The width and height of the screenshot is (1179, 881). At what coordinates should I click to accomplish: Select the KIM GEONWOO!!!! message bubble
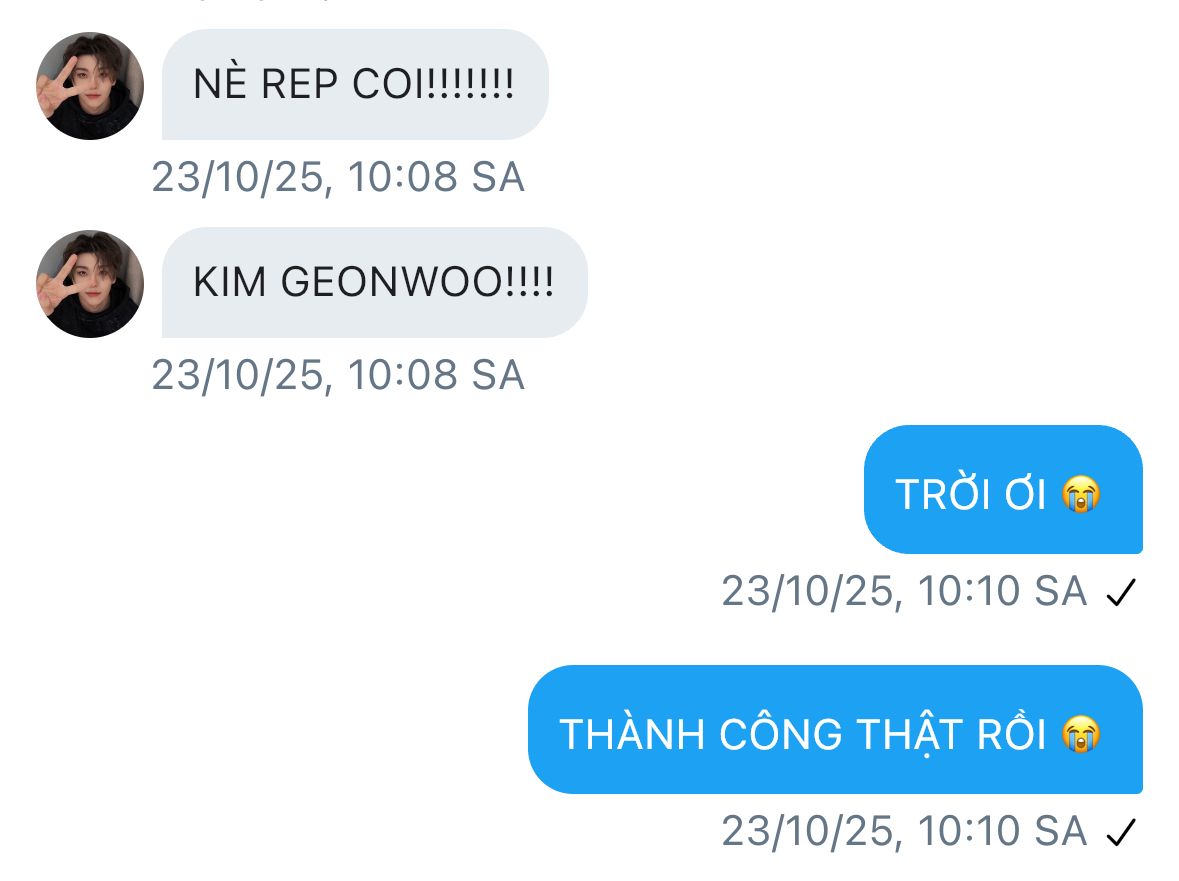point(374,283)
